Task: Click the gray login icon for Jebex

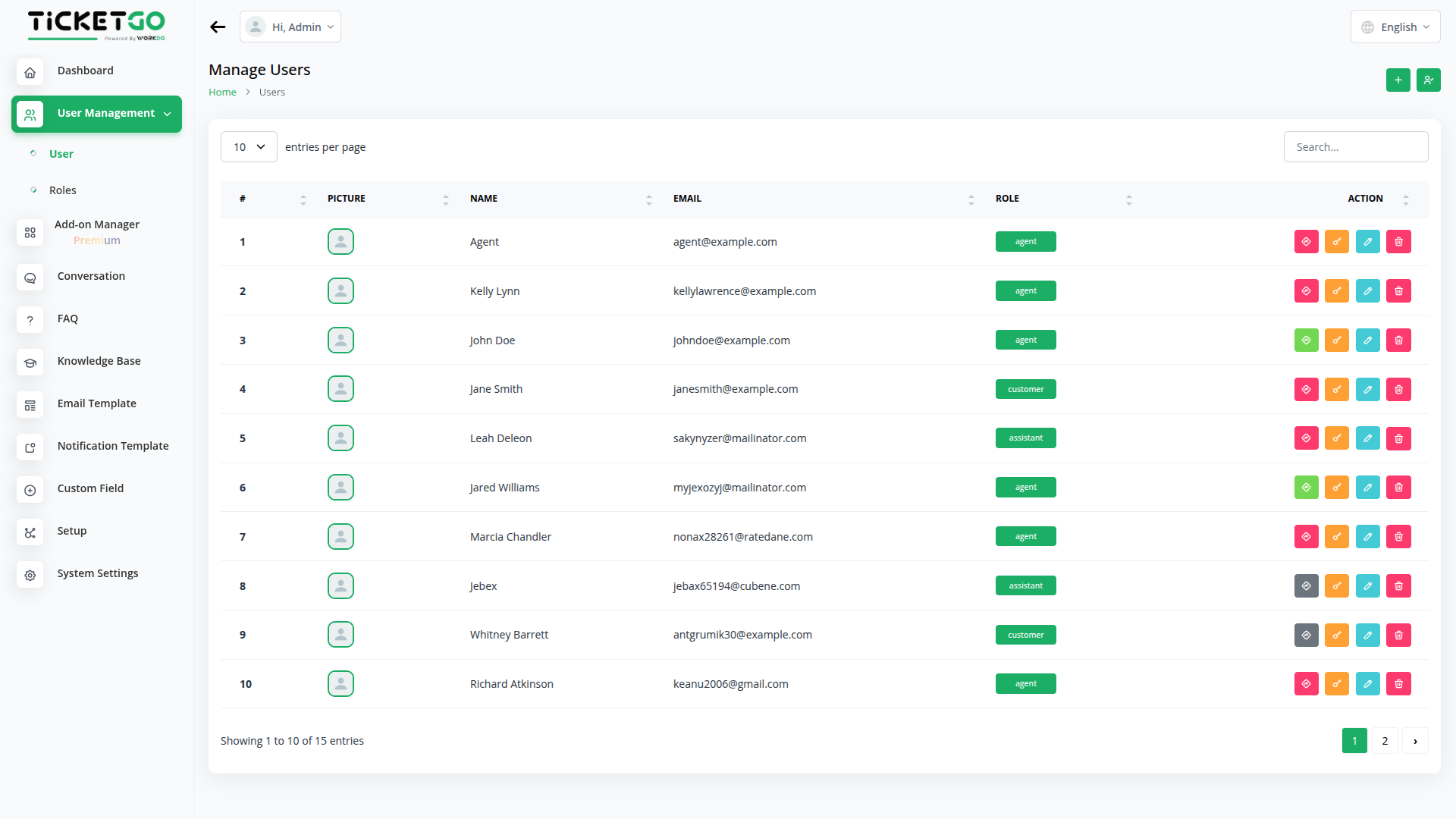Action: click(1306, 586)
